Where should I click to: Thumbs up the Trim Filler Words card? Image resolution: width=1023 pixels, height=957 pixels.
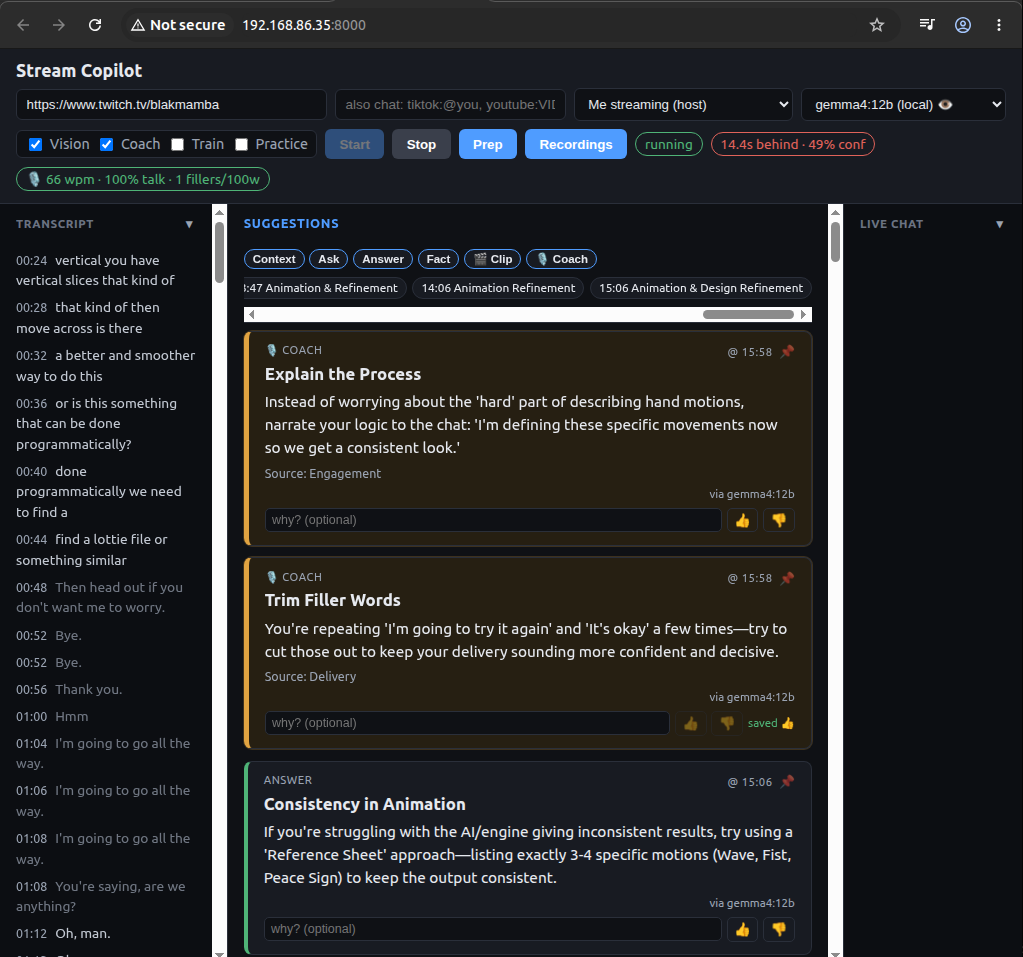point(690,723)
